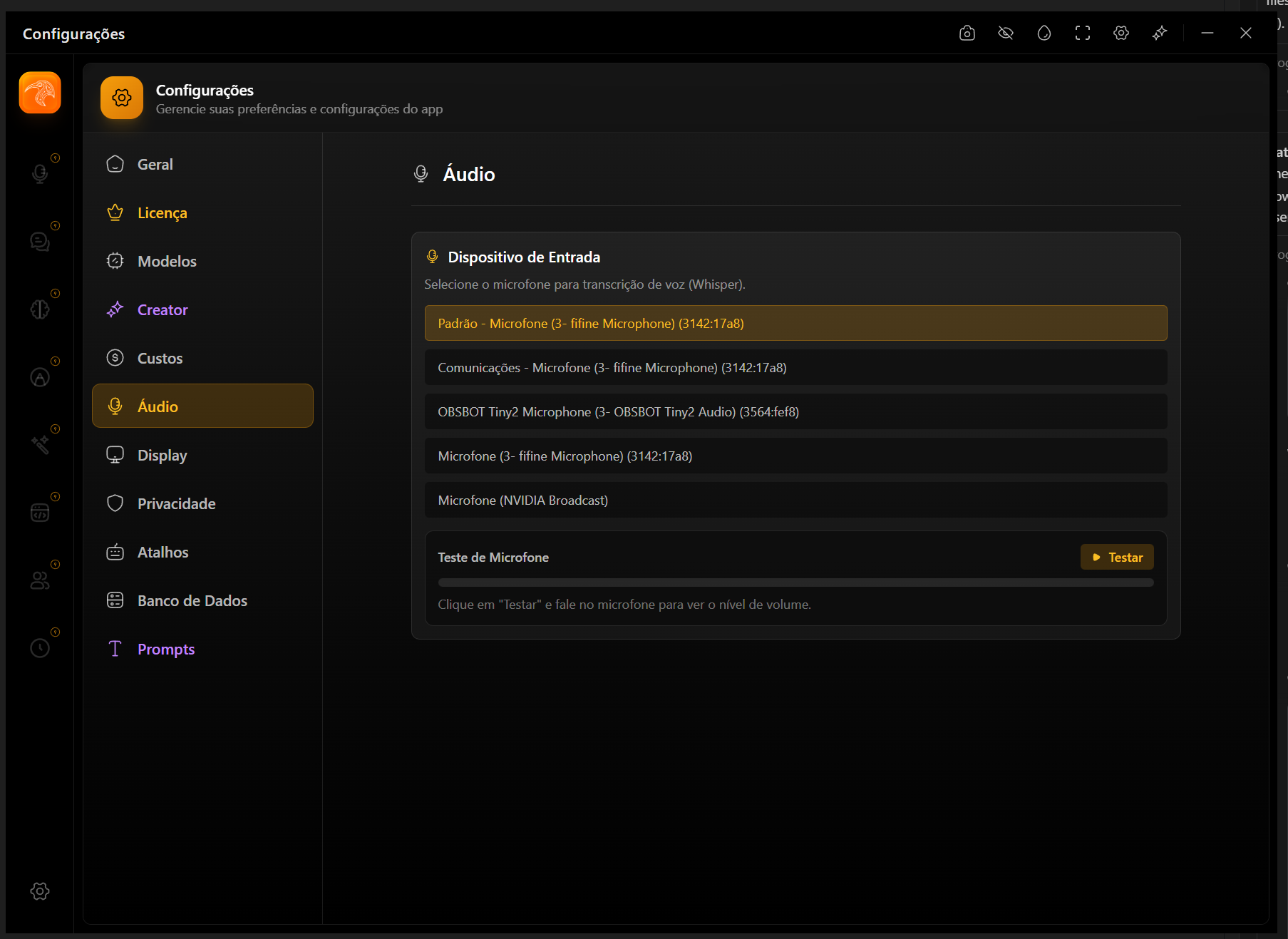This screenshot has height=939, width=1288.
Task: Close the Configurações window
Action: [x=1246, y=33]
